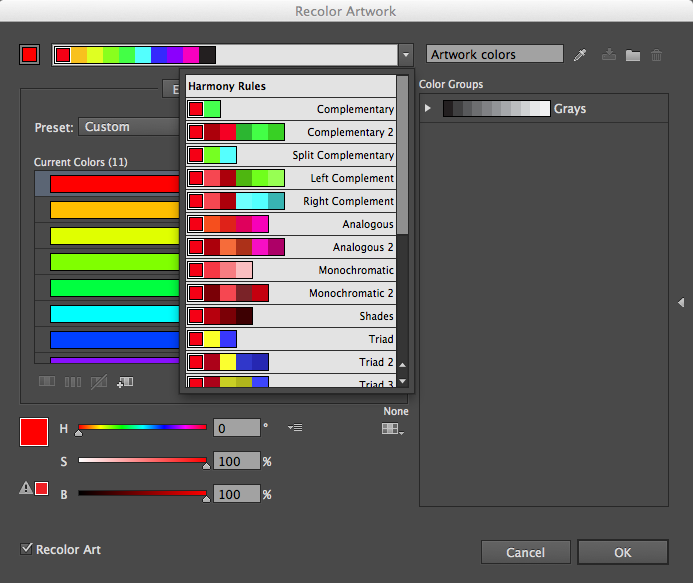Click the harmony list scrollbar thumb
693x583 pixels.
coord(402,155)
